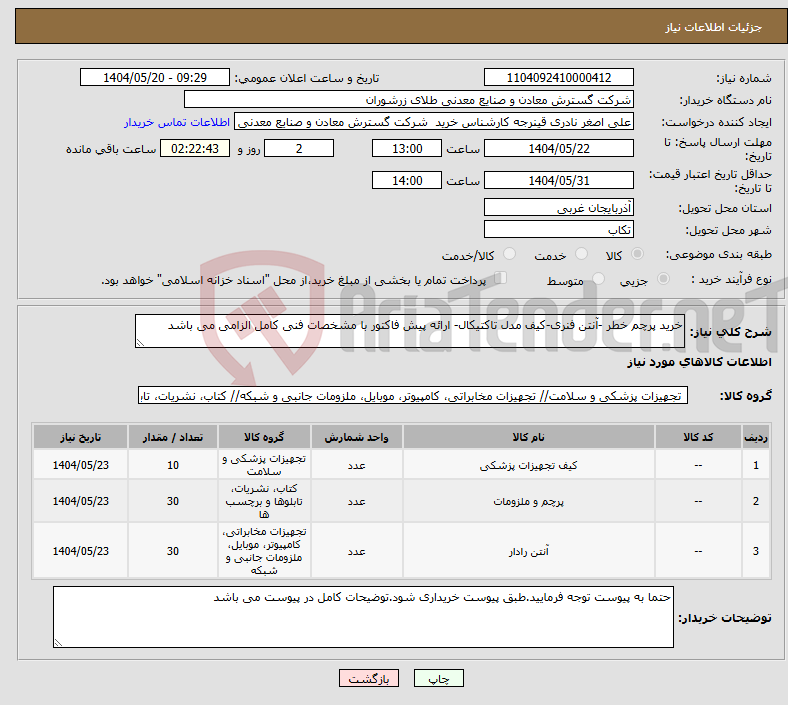Click the گروه کالا goods group field
788x705 pixels.
[x=413, y=395]
